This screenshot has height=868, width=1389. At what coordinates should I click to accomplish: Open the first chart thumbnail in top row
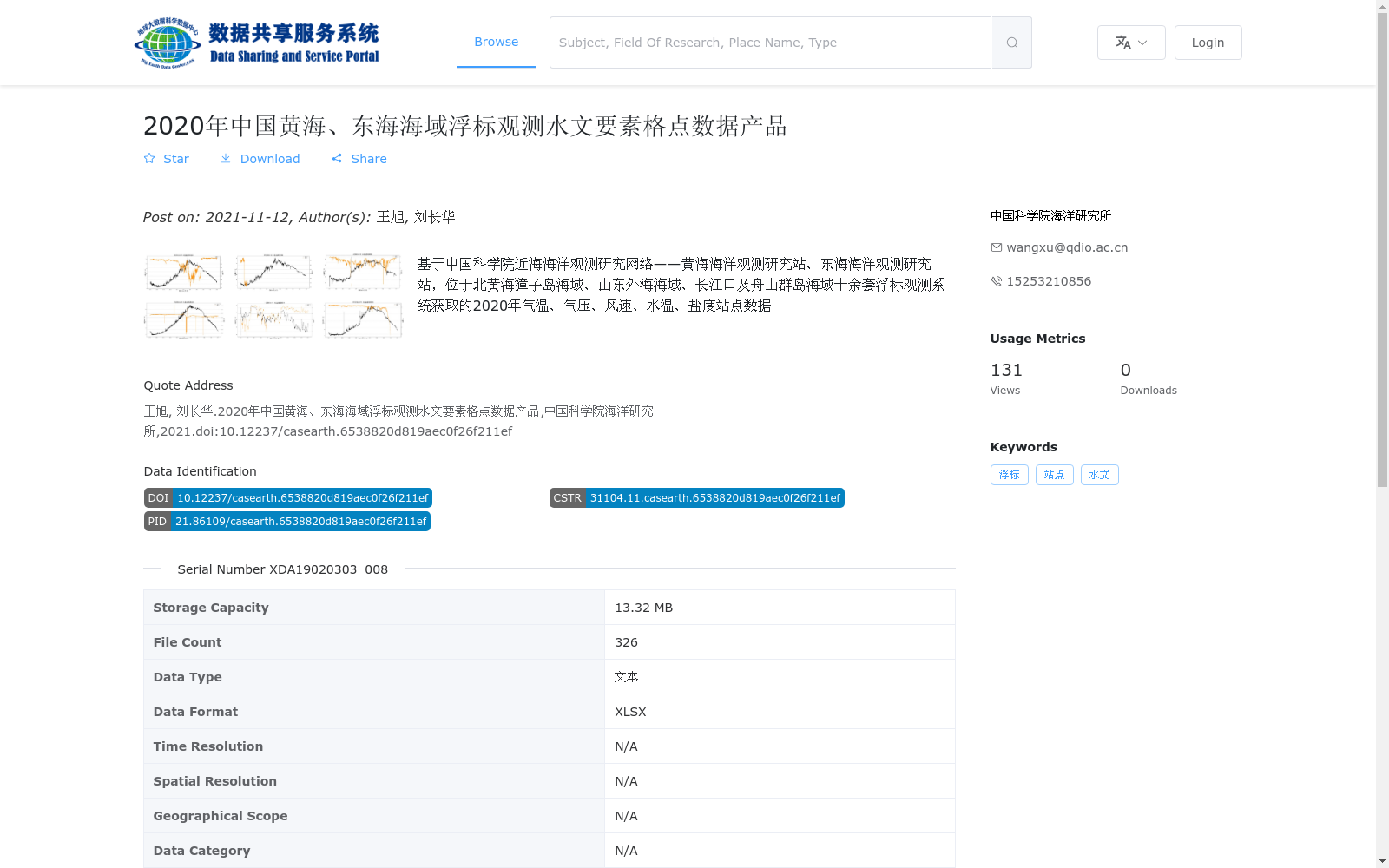tap(184, 273)
